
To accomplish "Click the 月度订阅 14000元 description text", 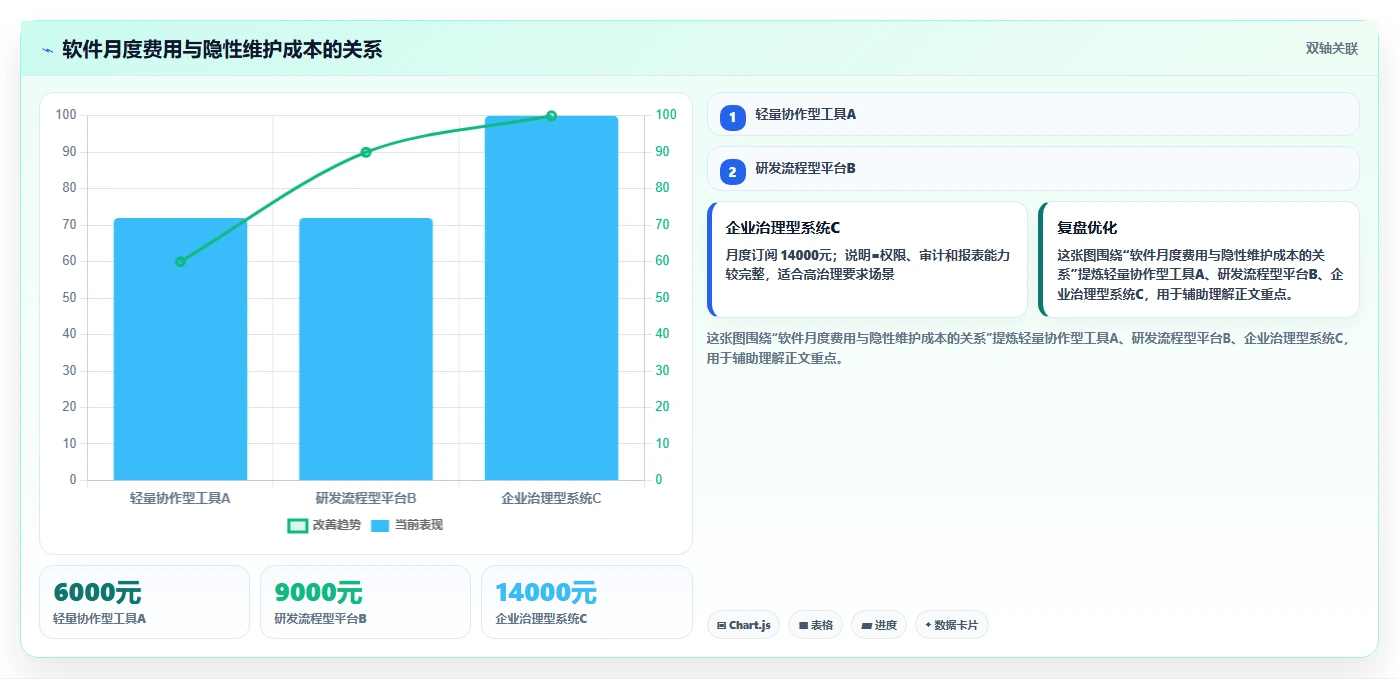I will 868,264.
